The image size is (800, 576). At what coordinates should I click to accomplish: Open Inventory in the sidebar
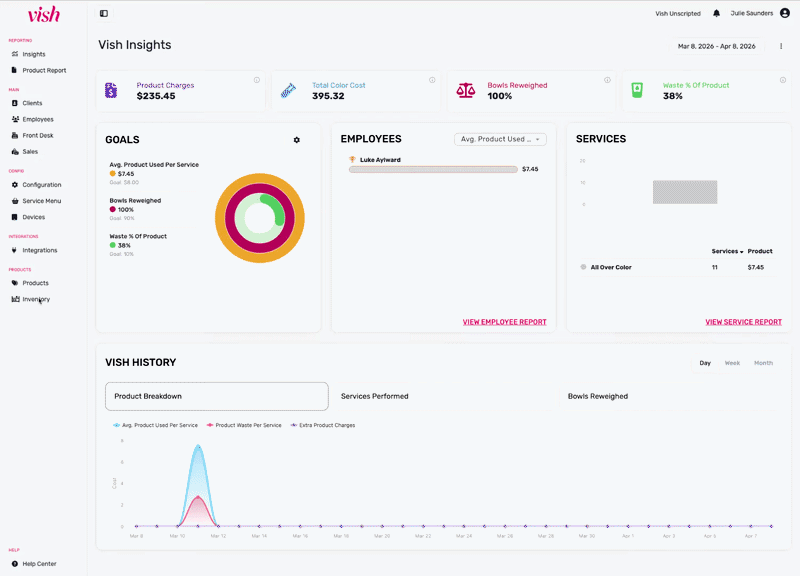36,299
